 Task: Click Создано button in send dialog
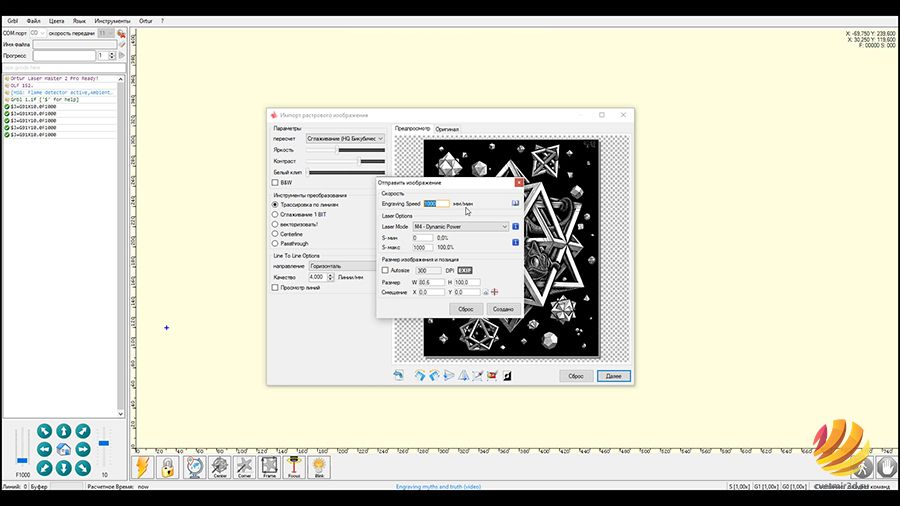point(503,309)
